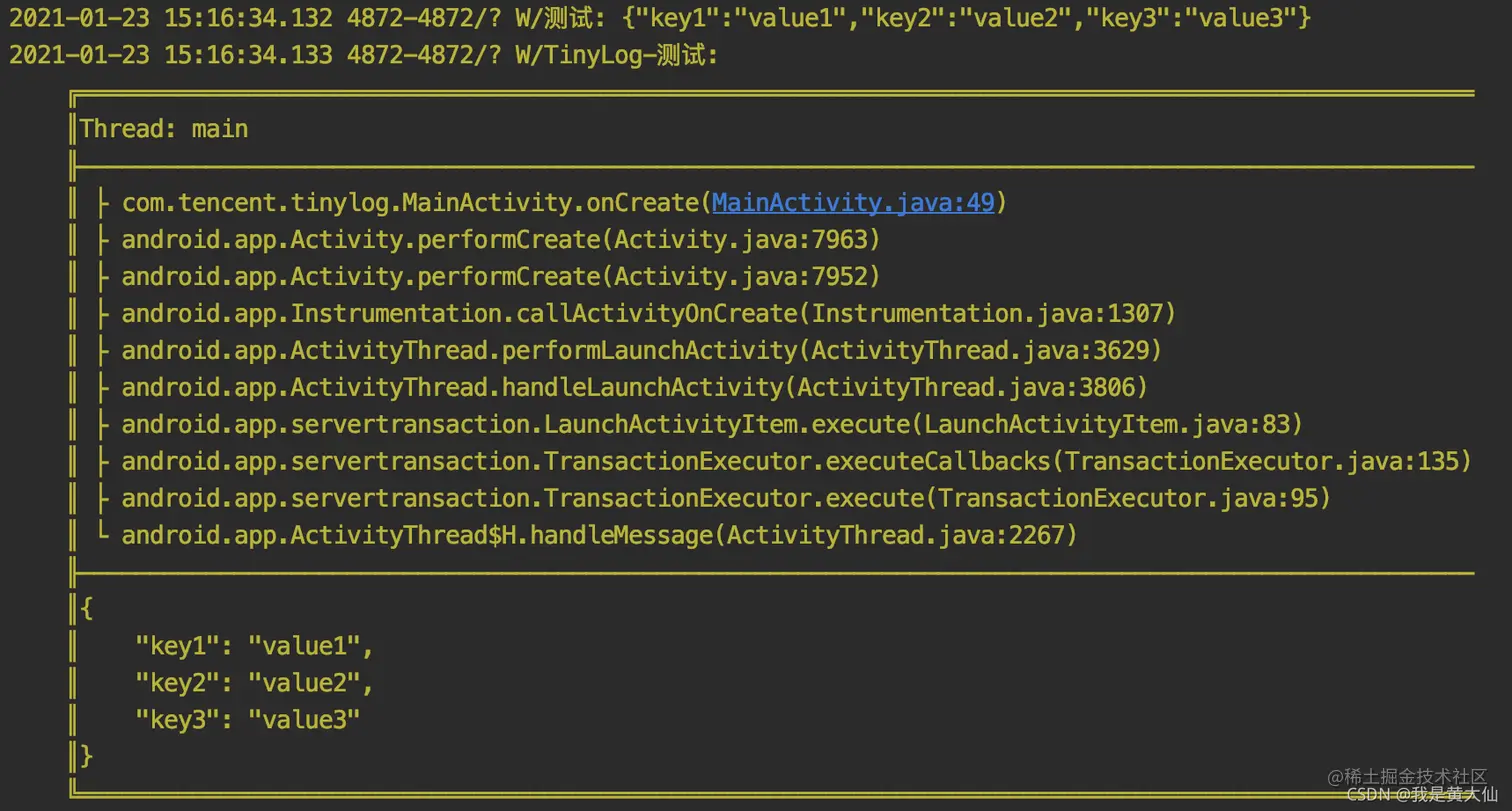Click the closing brace of the JSON block
The image size is (1512, 811).
click(x=87, y=756)
